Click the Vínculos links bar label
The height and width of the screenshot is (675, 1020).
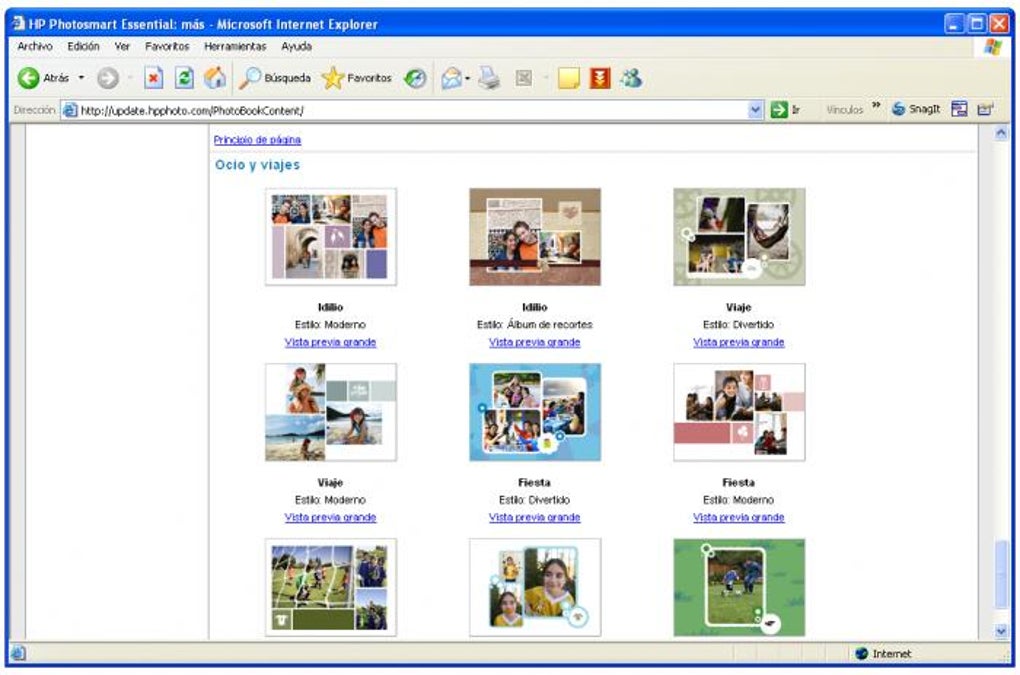tap(844, 110)
